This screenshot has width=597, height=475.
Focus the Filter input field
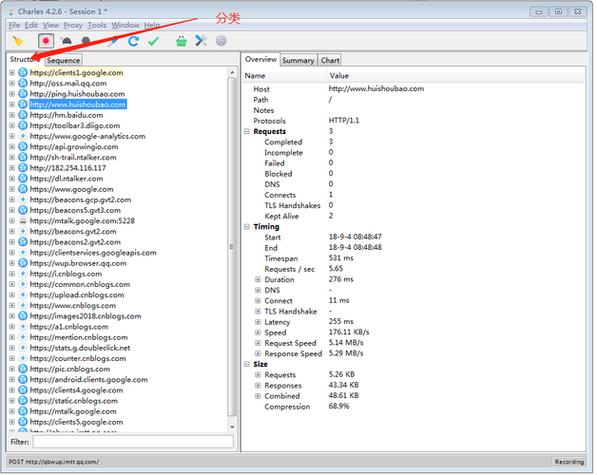click(133, 442)
